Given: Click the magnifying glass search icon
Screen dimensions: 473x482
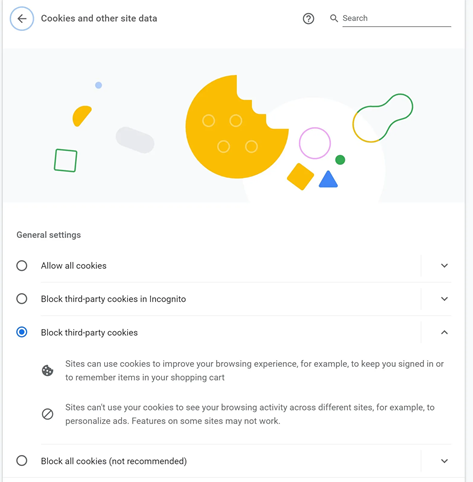Looking at the screenshot, I should pyautogui.click(x=334, y=18).
